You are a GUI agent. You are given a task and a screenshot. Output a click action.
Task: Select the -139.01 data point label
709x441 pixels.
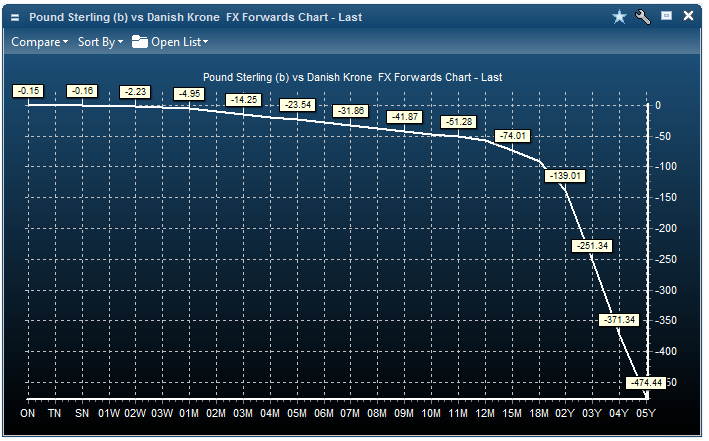(x=565, y=176)
